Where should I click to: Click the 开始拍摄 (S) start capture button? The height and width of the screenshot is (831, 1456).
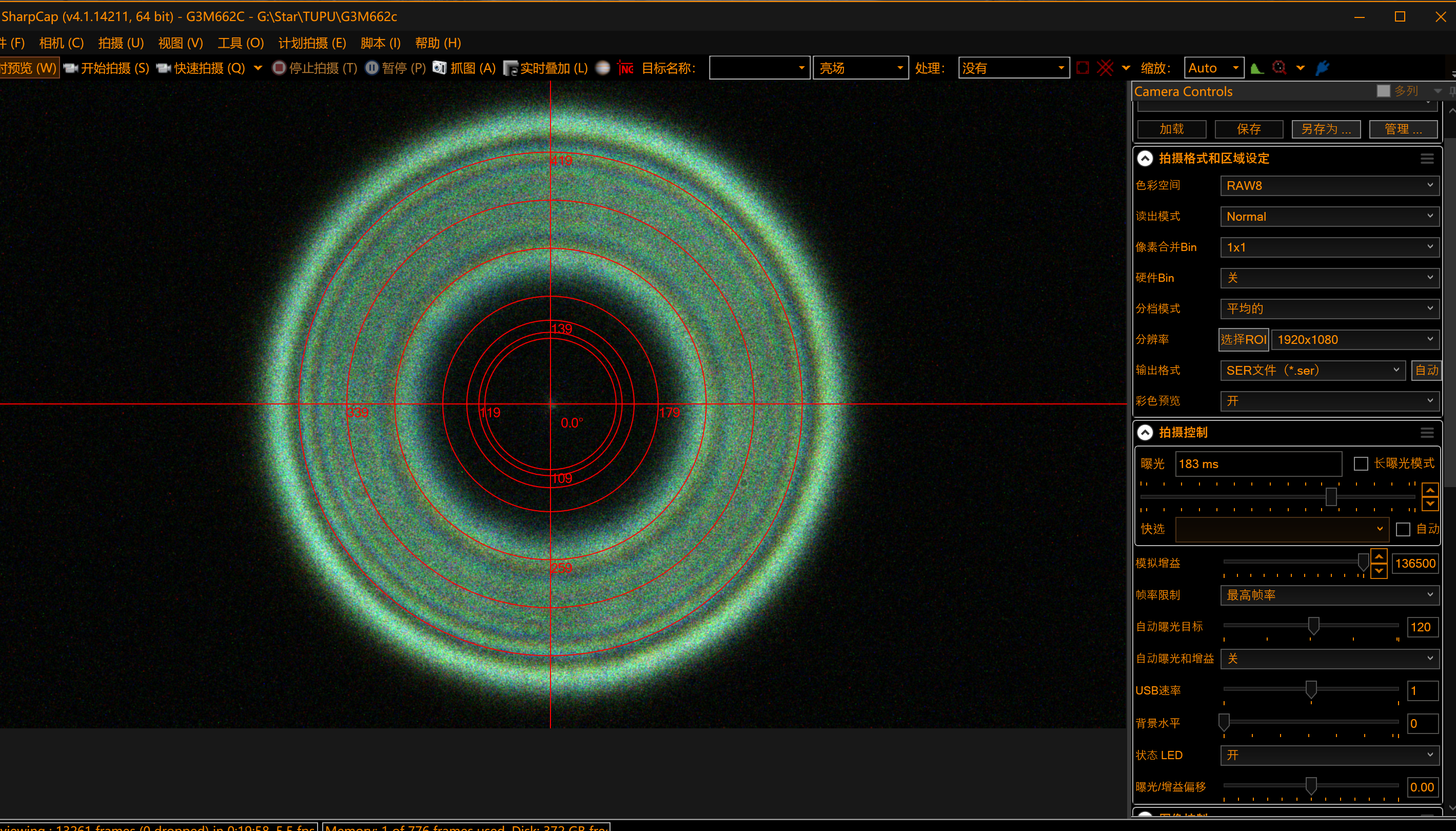coord(106,68)
